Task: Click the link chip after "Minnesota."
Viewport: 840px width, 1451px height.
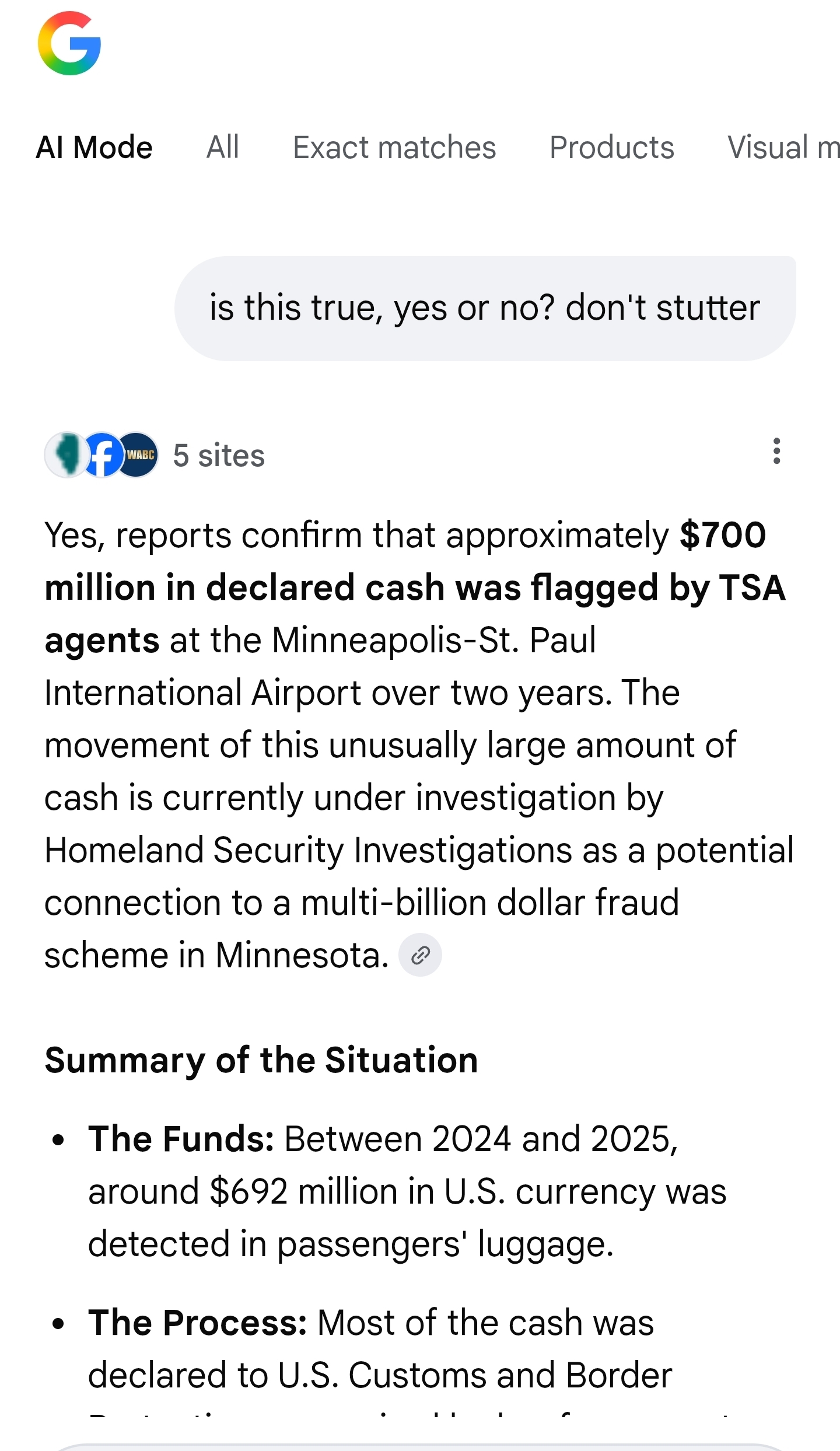Action: coord(420,955)
